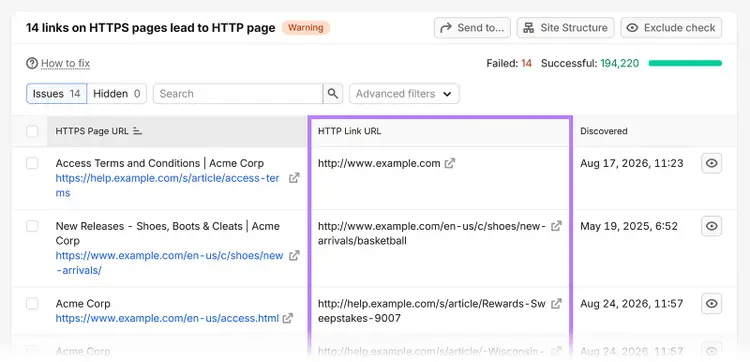This screenshot has height=362, width=750.
Task: Check the access.html Acme Corp row checkbox
Action: pyautogui.click(x=32, y=304)
